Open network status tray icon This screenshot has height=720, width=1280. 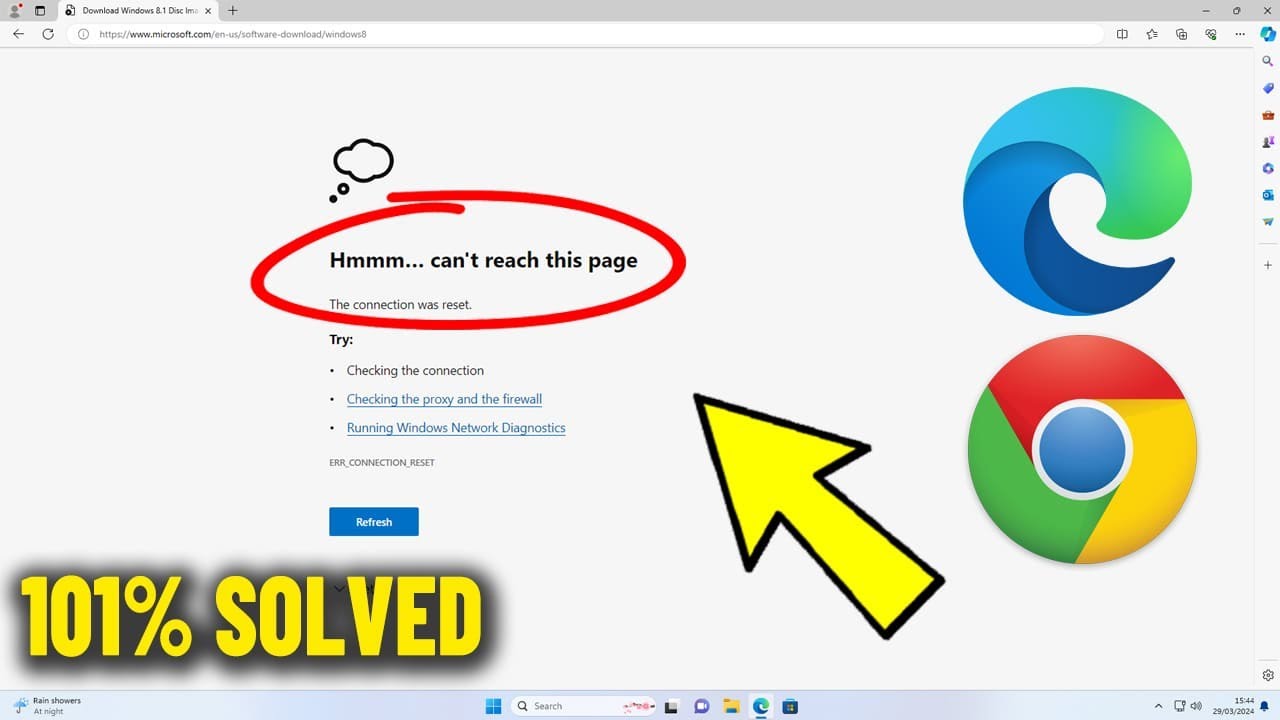(1180, 706)
